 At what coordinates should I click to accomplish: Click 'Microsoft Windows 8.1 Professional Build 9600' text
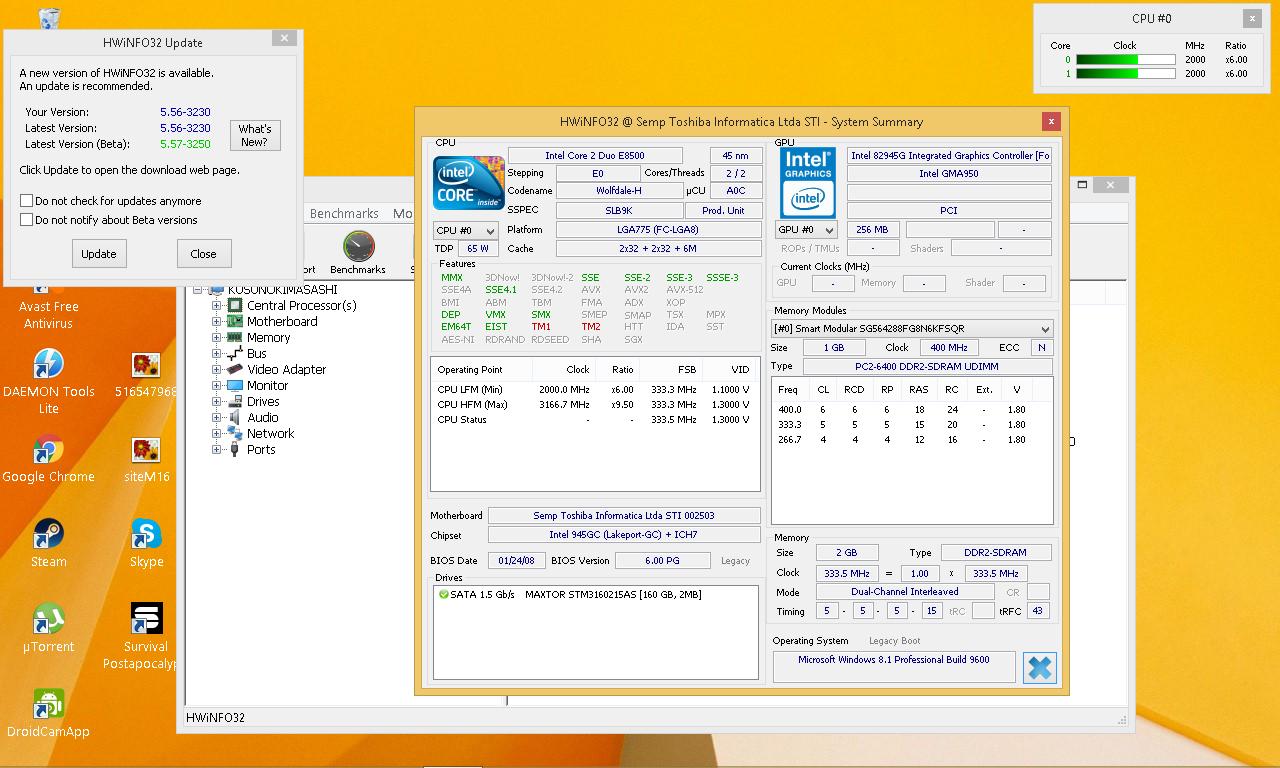click(x=893, y=660)
